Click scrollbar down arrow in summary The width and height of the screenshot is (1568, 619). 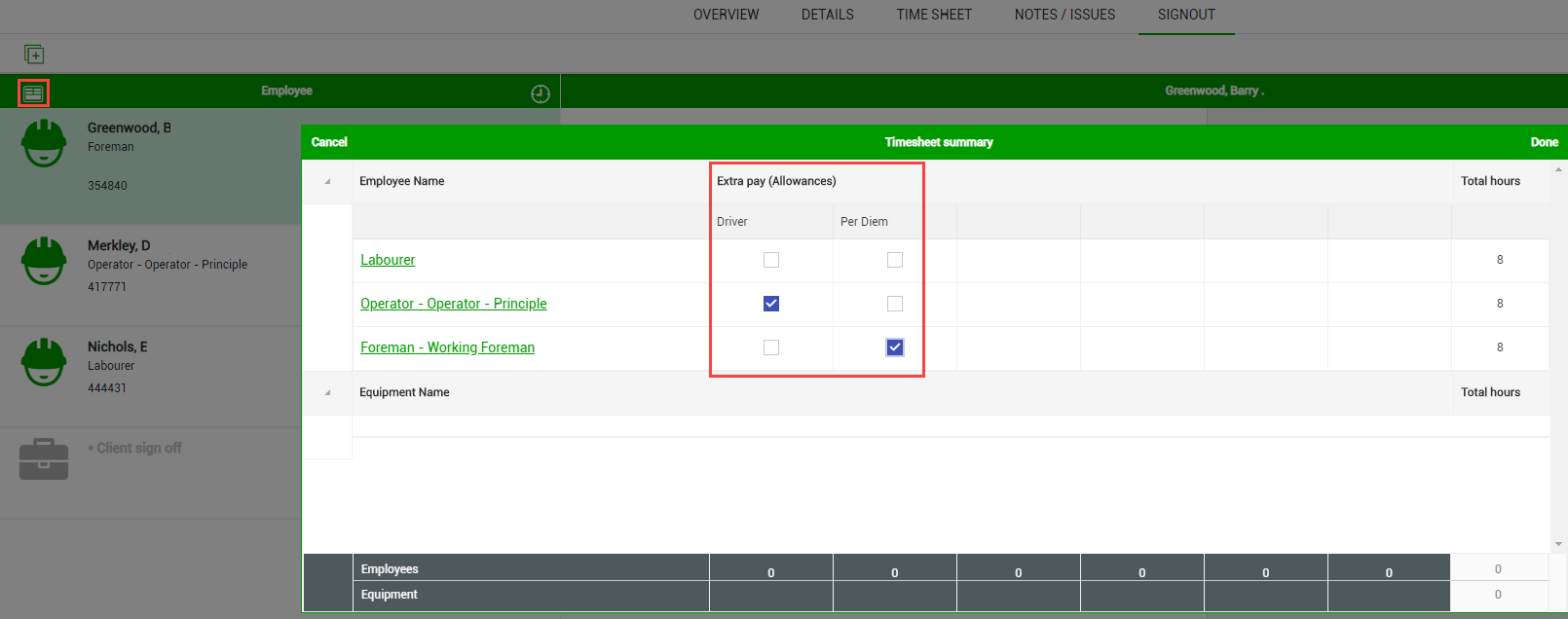pyautogui.click(x=1558, y=544)
